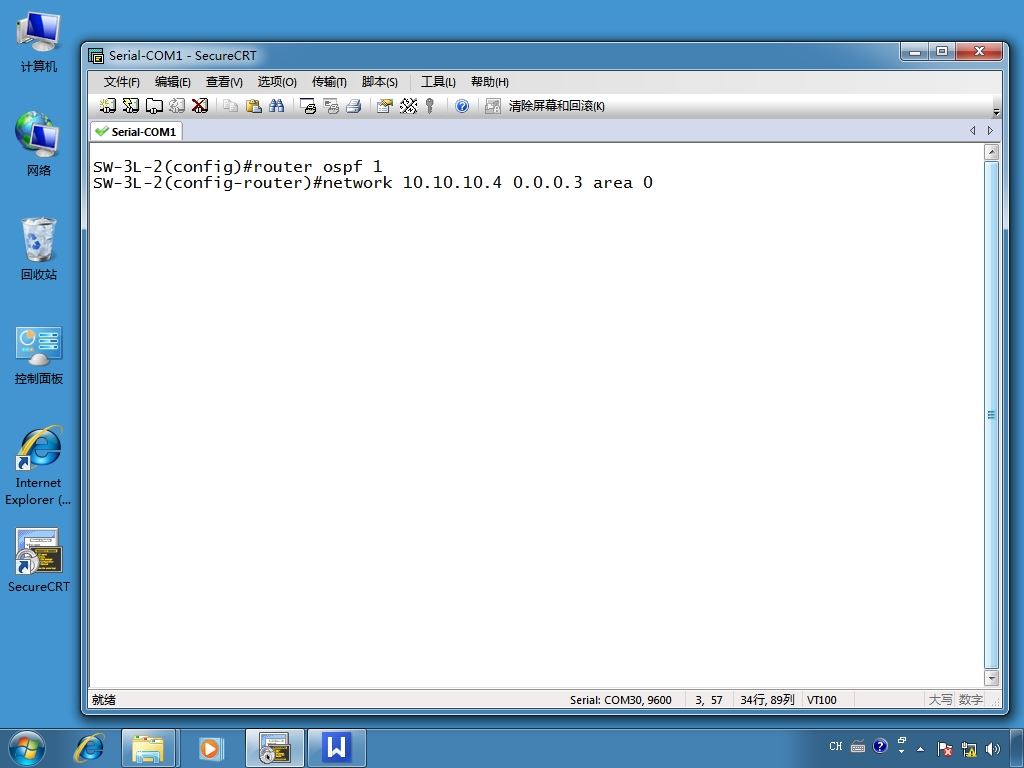Open the 查看(V) menu
This screenshot has height=768, width=1024.
(224, 82)
